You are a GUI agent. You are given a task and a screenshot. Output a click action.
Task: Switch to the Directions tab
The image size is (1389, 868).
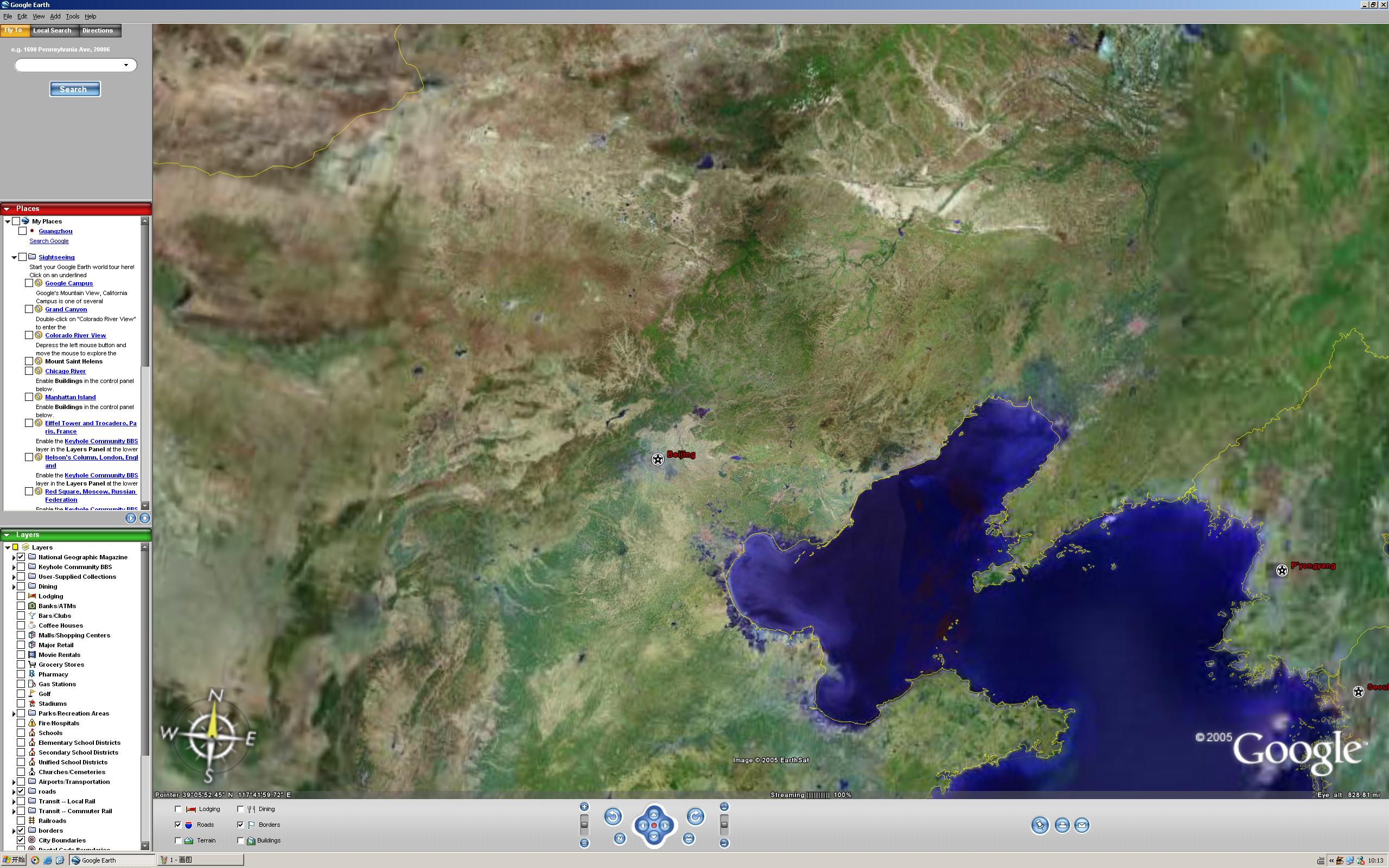(98, 30)
